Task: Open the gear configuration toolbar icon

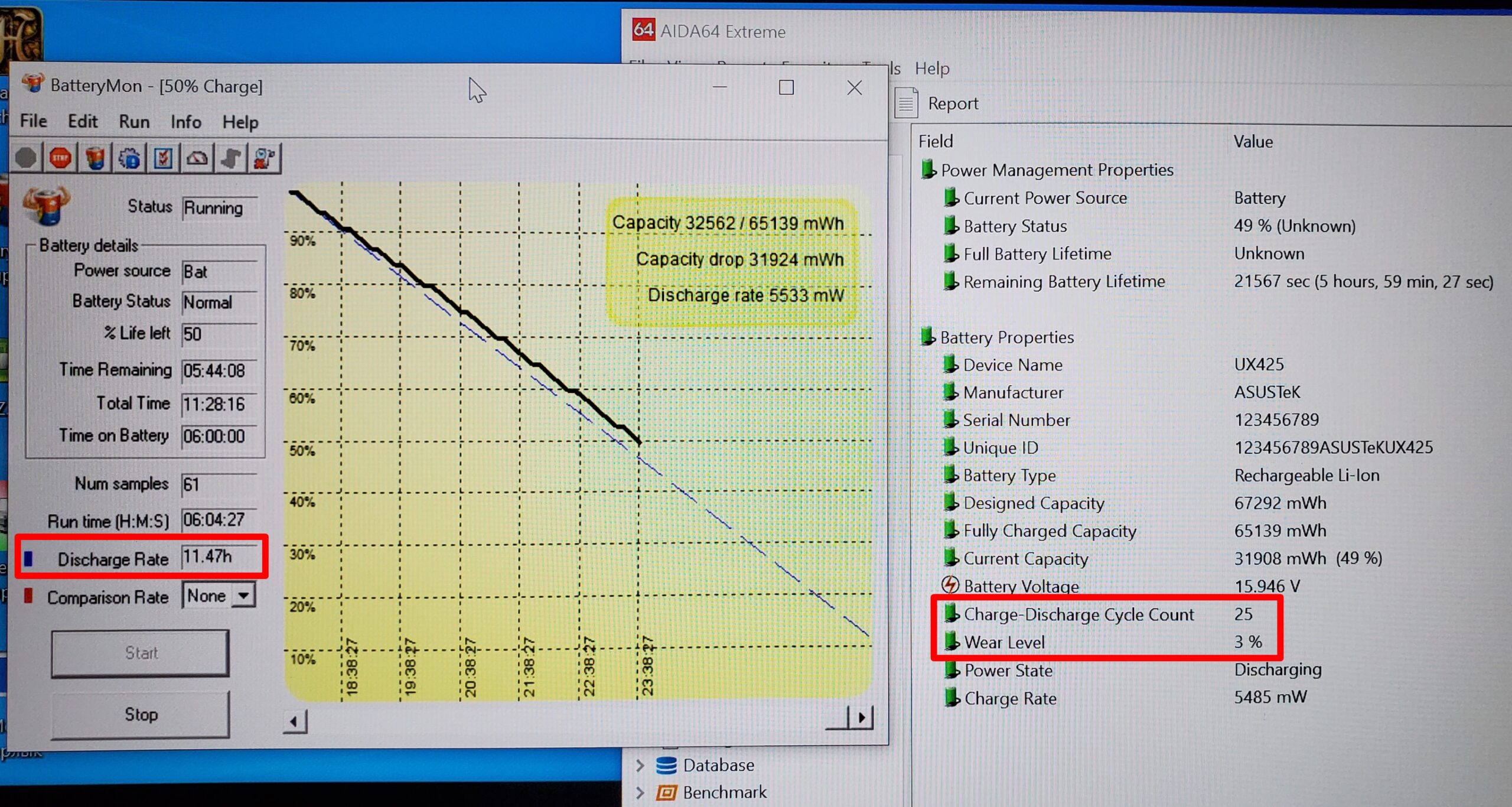Action: [129, 158]
